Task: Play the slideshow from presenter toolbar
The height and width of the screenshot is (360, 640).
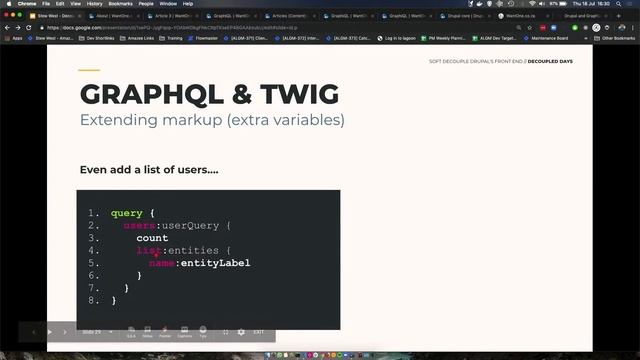Action: click(49, 332)
